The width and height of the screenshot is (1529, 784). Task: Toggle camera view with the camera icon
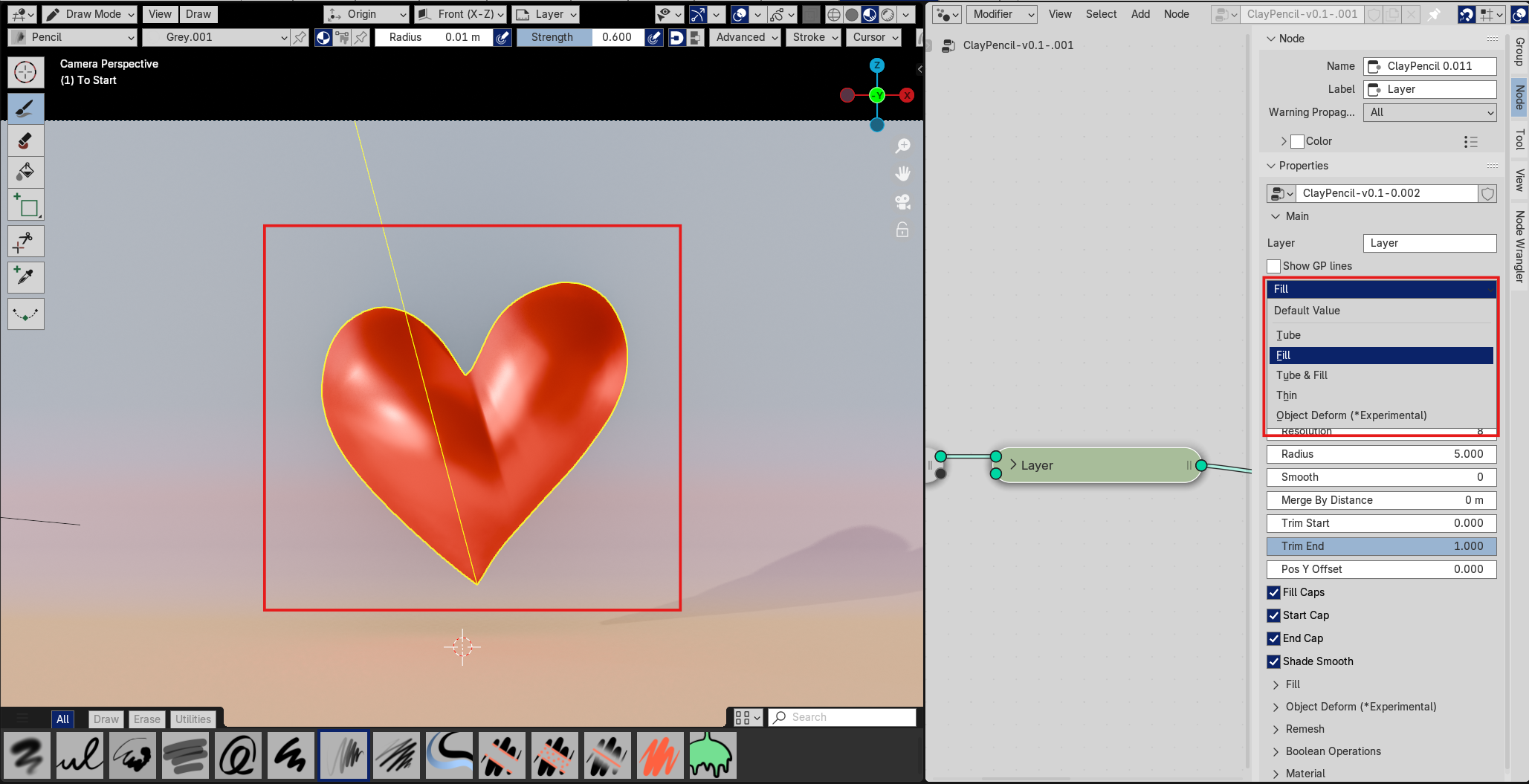(902, 202)
